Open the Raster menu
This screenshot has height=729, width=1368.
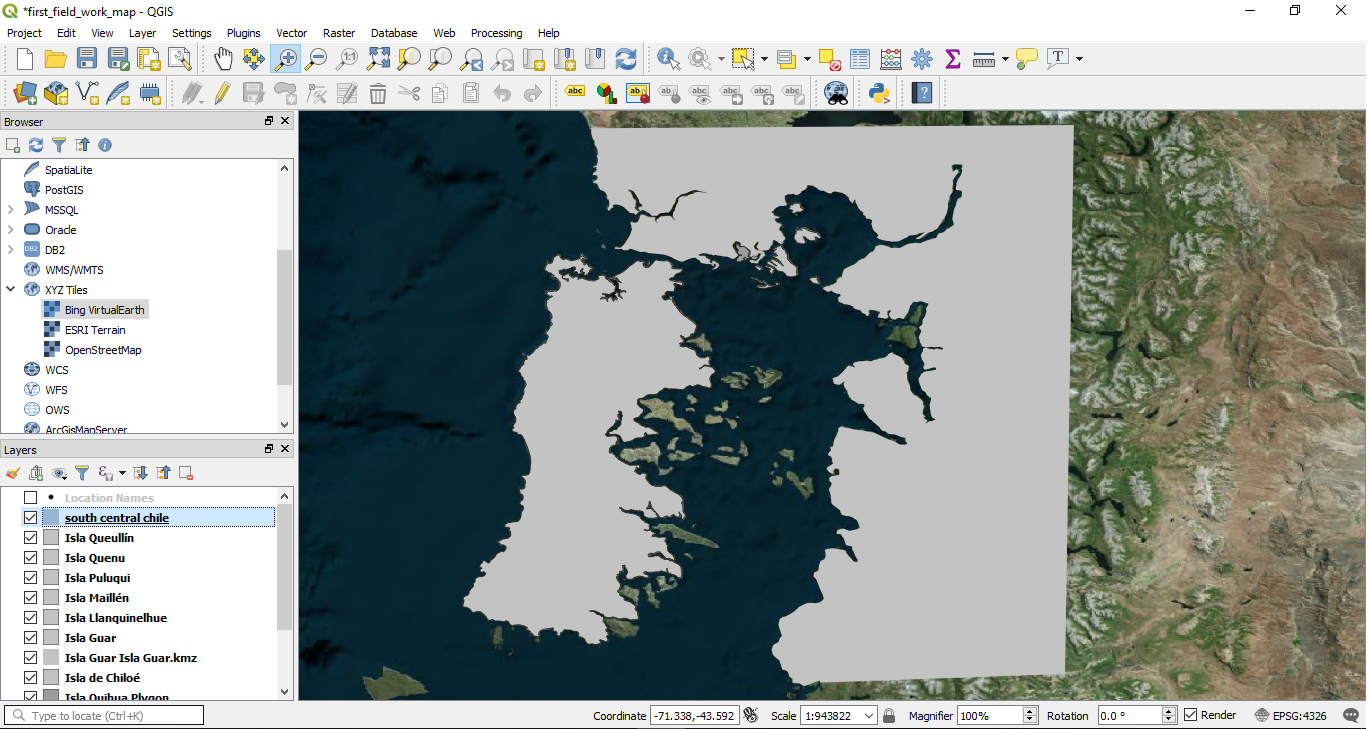click(339, 33)
